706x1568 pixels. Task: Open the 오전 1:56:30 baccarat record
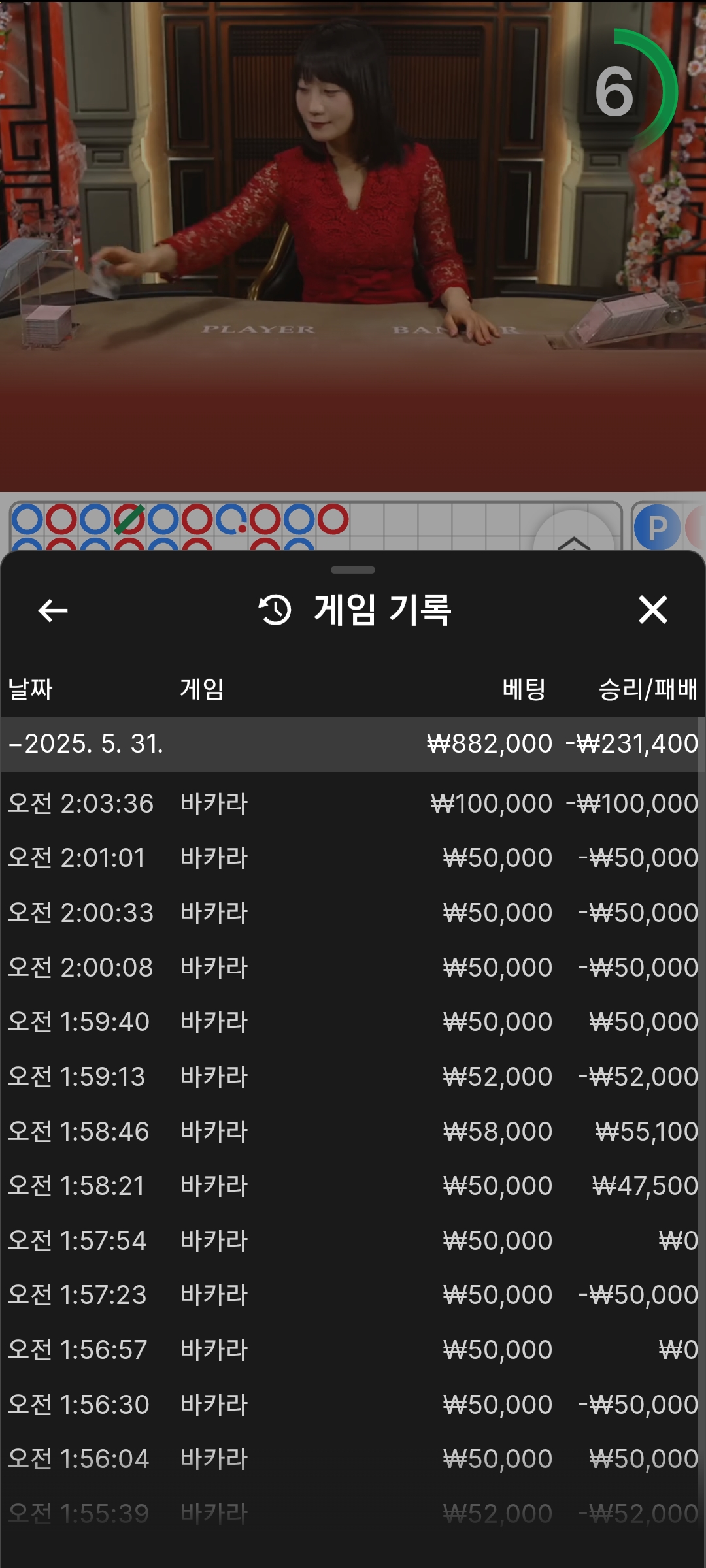coord(353,1405)
